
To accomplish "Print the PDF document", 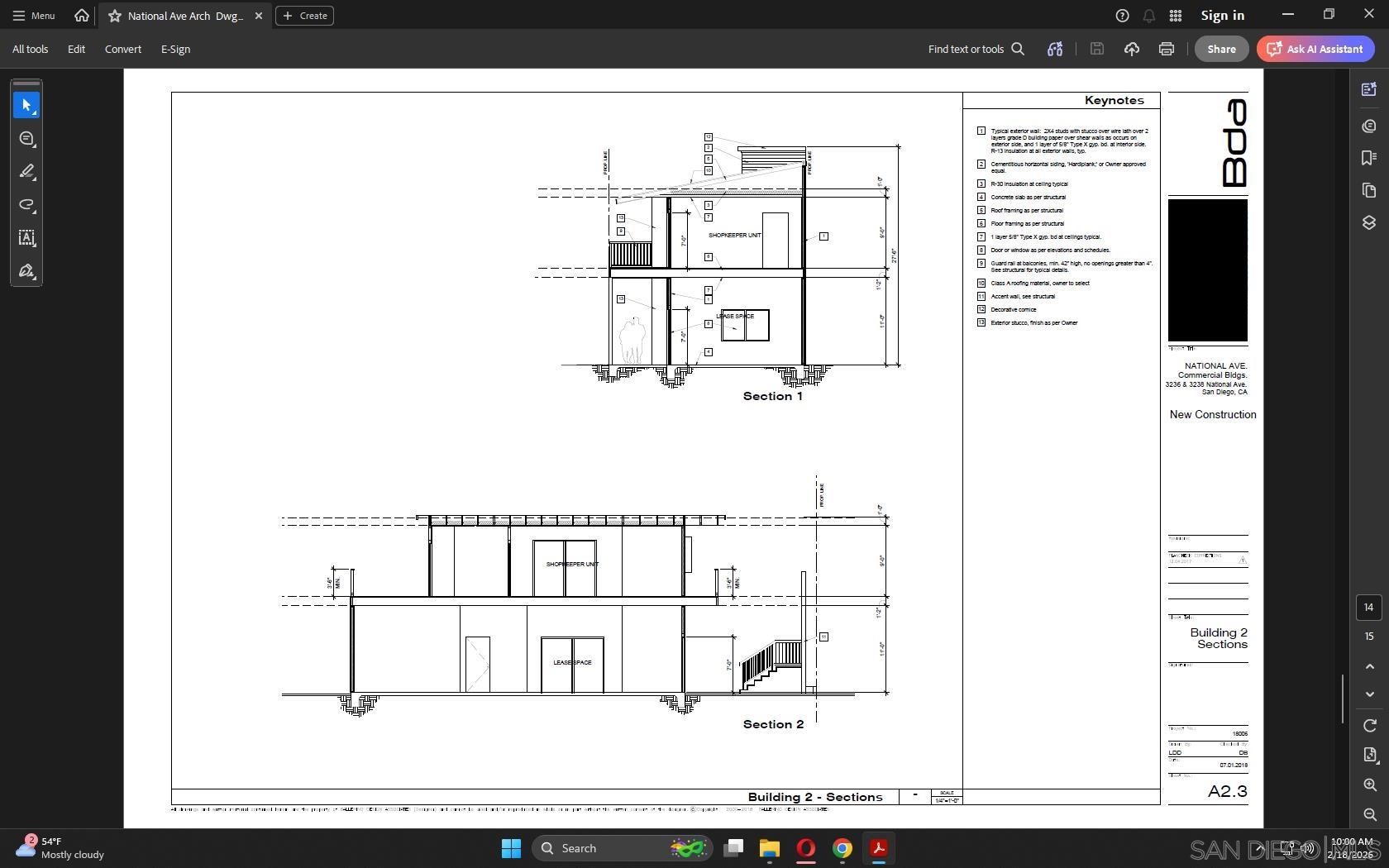I will (x=1166, y=49).
